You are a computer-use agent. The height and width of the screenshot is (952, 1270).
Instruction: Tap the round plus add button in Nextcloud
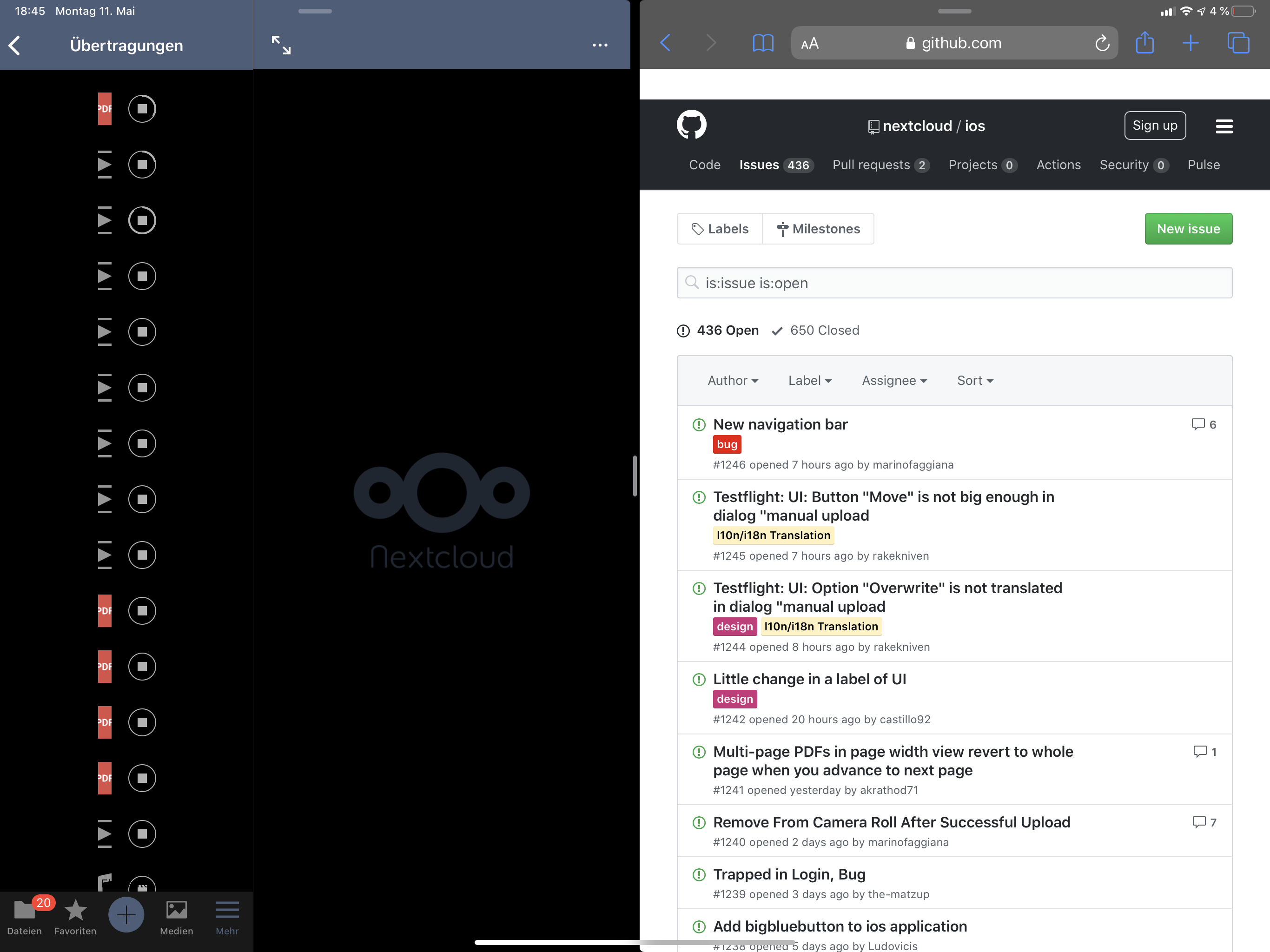pos(126,914)
